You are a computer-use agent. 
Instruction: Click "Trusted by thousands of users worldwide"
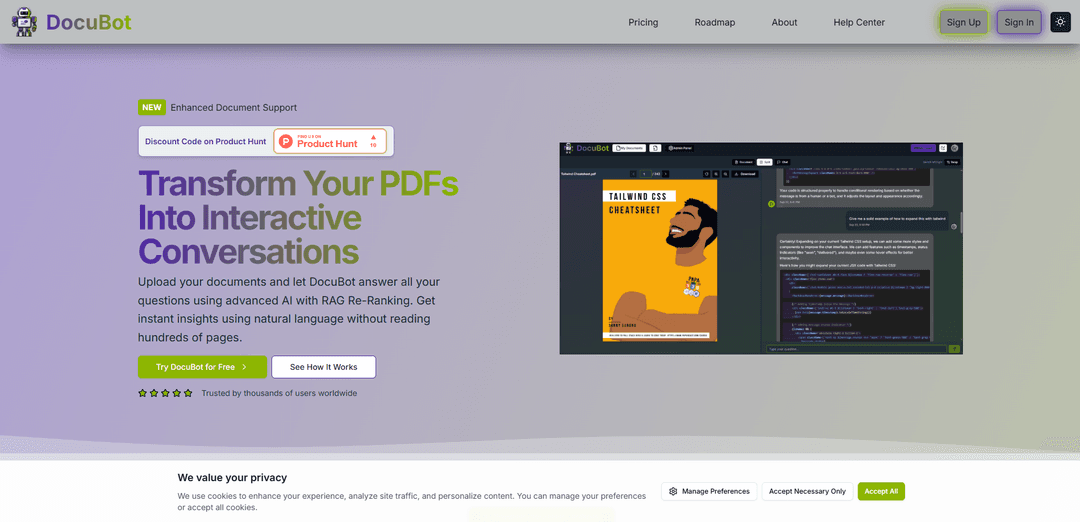279,393
